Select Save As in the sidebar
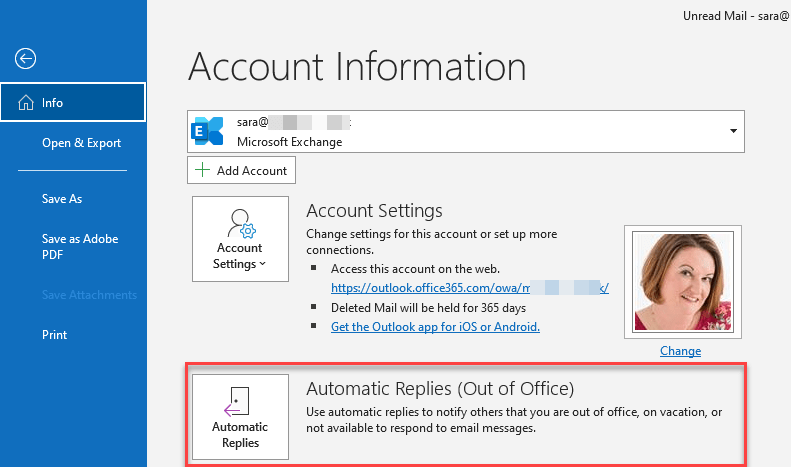 coord(62,199)
